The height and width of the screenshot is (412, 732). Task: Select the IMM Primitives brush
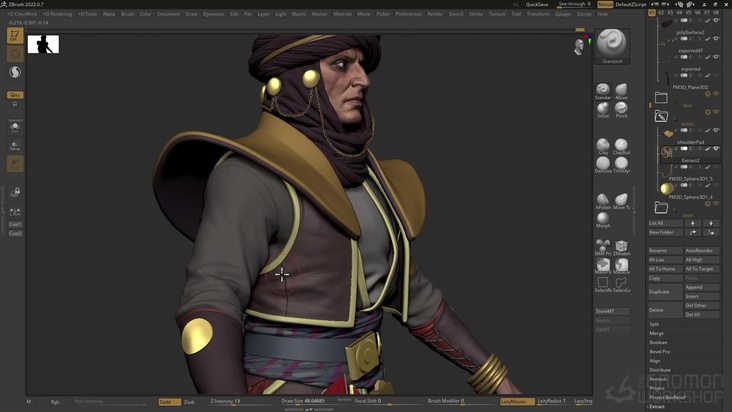[603, 247]
